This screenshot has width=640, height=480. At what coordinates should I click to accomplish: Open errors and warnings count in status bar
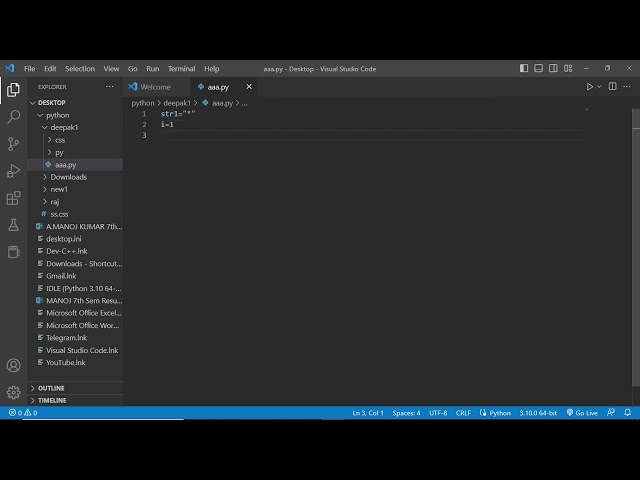[23, 413]
